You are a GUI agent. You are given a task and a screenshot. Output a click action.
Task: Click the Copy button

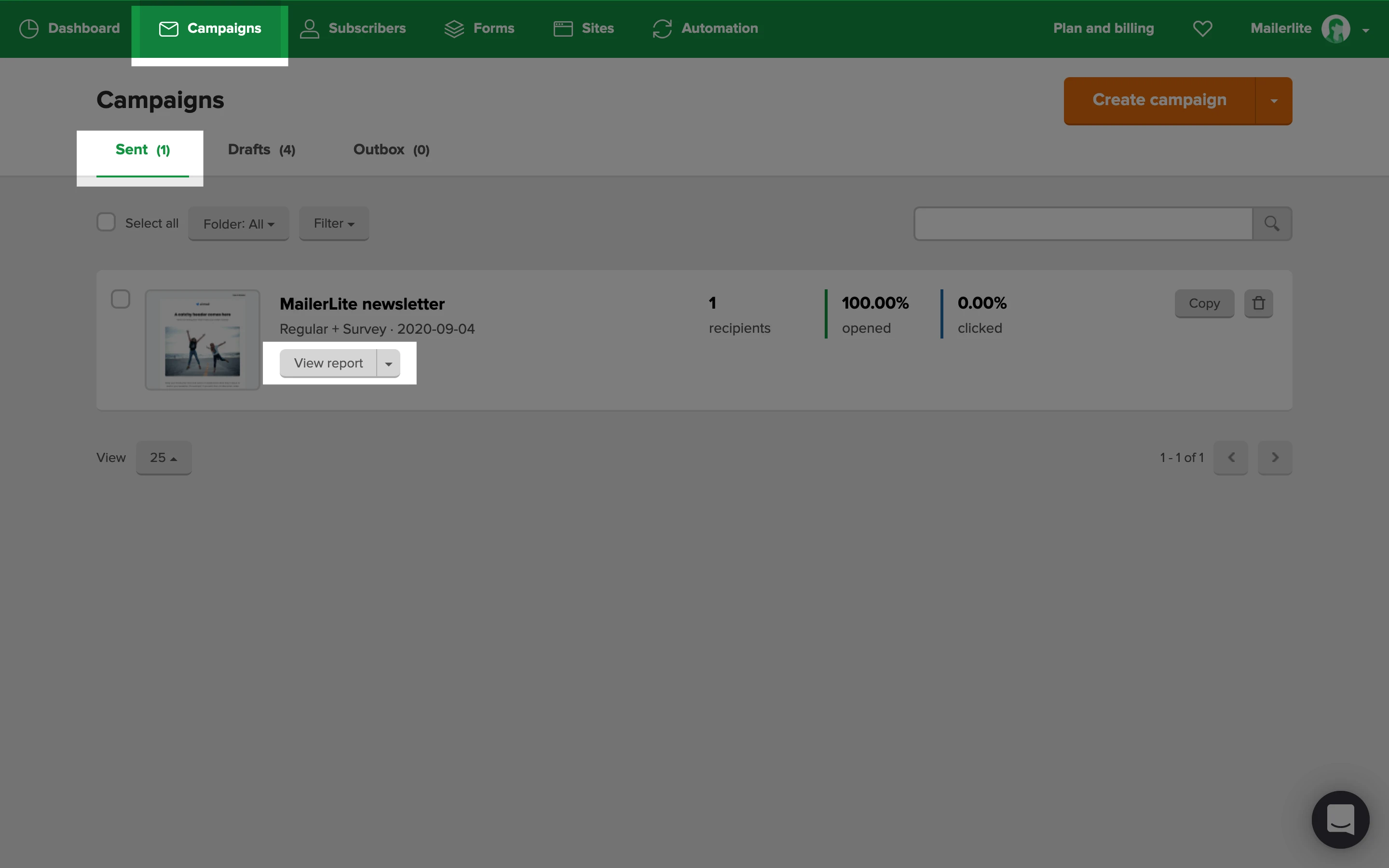point(1204,303)
